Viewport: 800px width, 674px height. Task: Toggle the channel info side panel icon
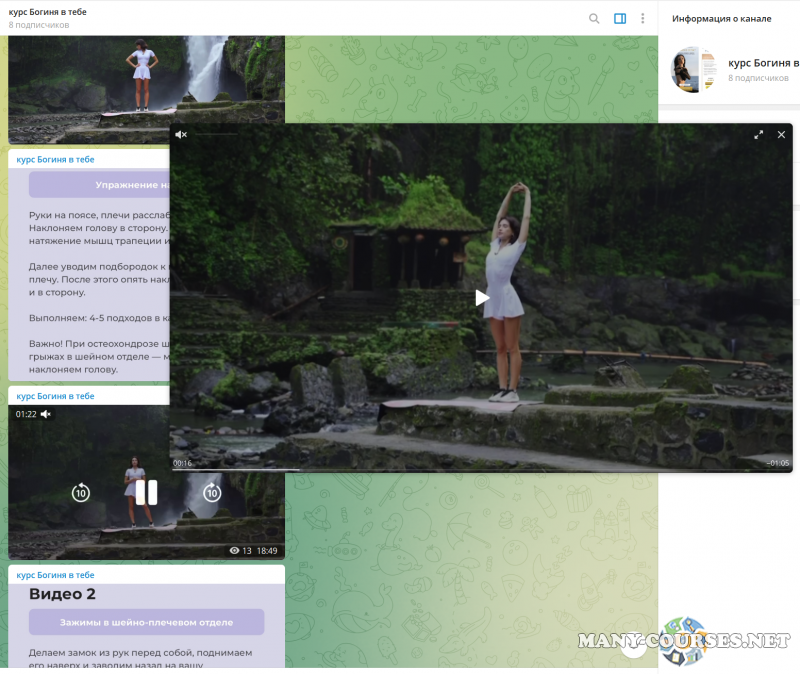point(620,18)
